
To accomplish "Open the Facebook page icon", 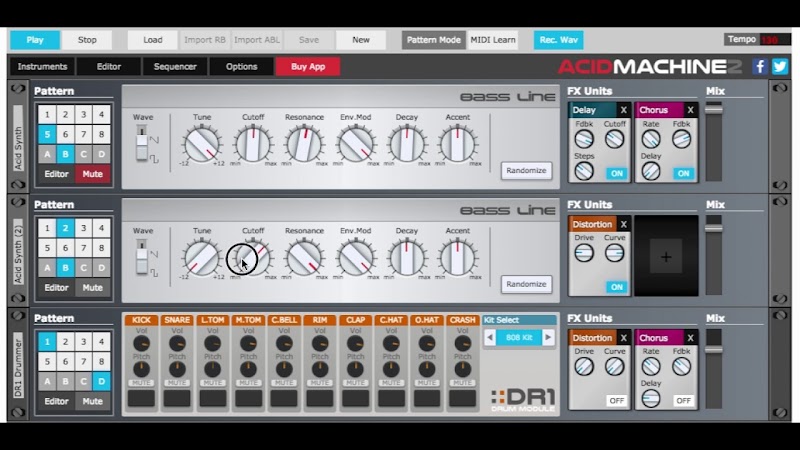I will click(x=760, y=66).
